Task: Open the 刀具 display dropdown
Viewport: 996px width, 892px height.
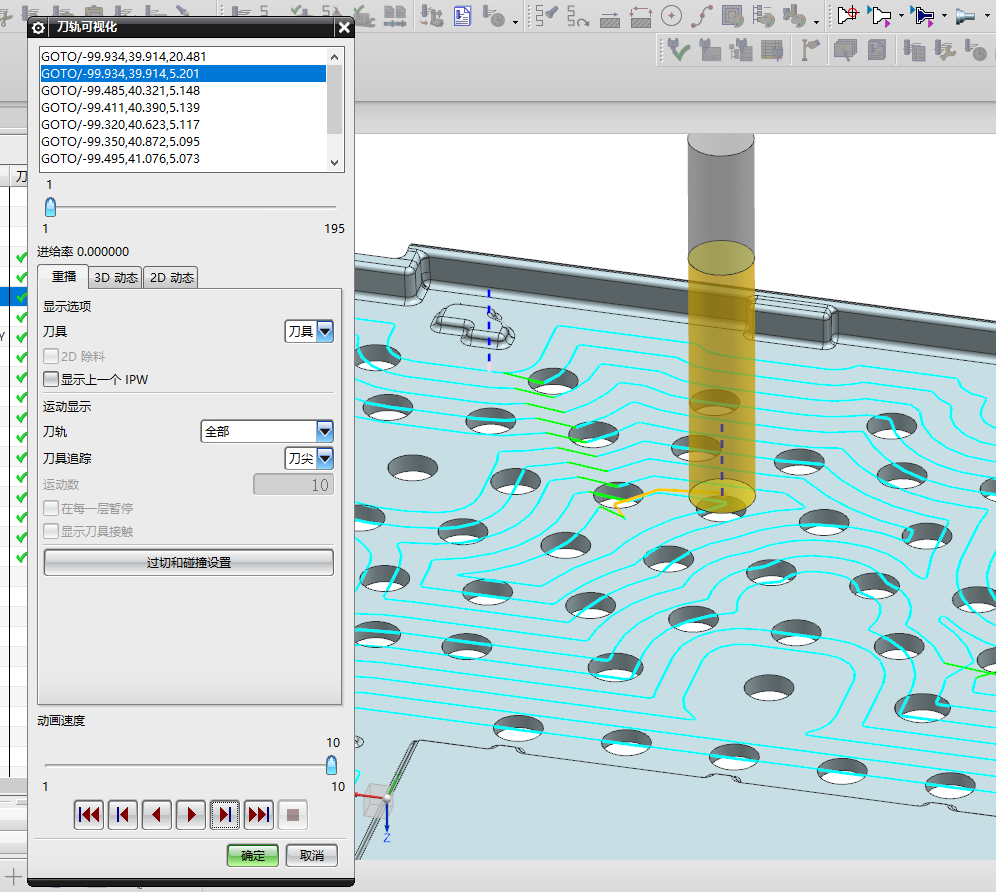Action: (x=309, y=331)
